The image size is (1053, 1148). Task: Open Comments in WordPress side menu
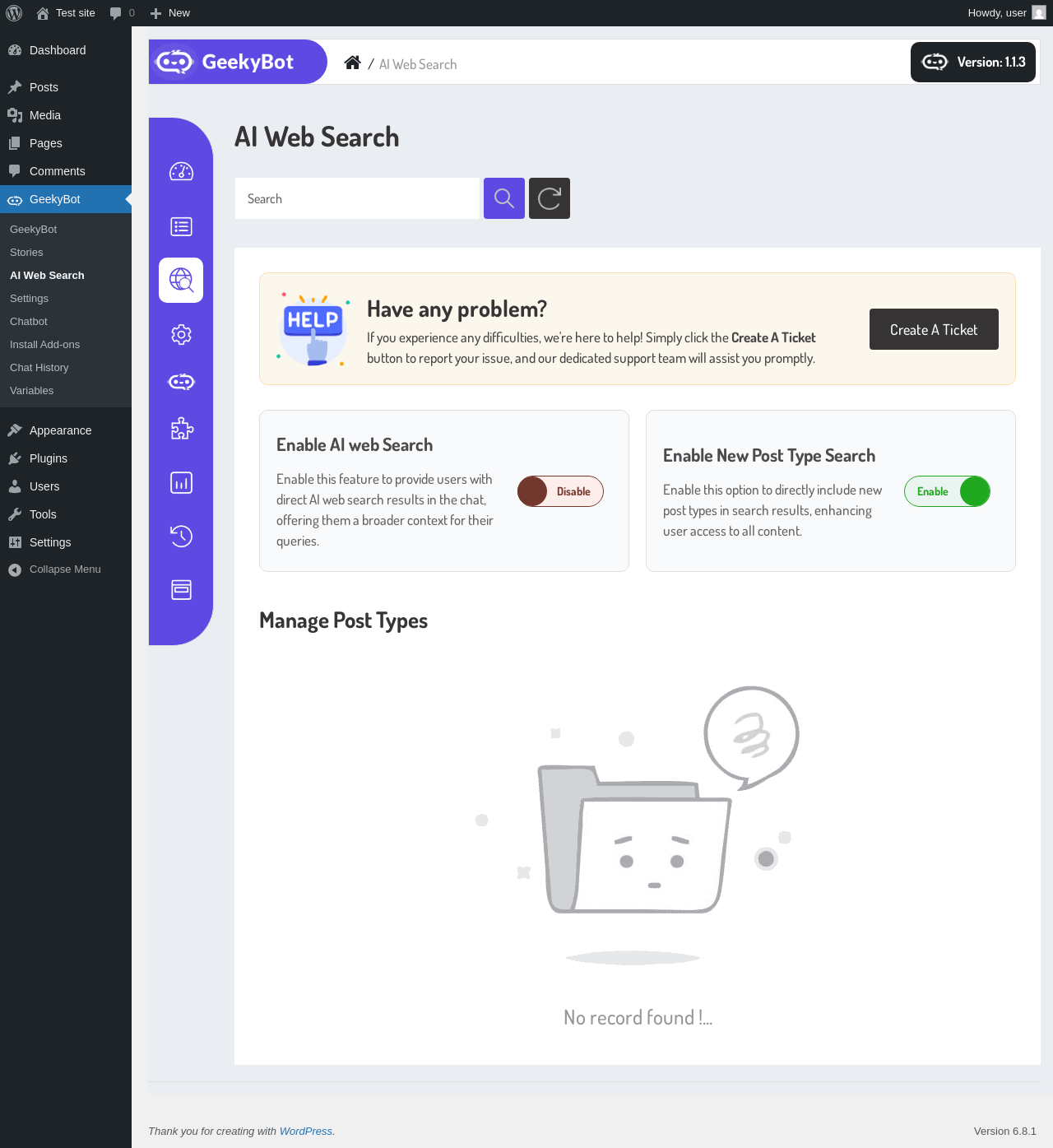tap(66, 171)
